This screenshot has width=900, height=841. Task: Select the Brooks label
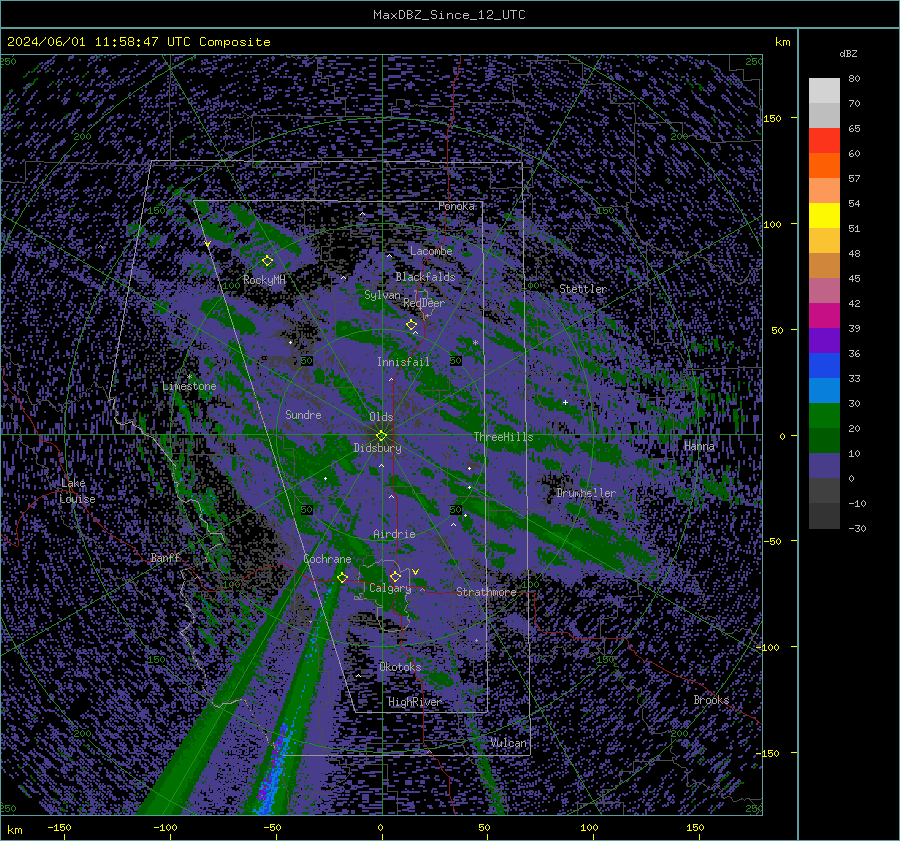tap(711, 700)
